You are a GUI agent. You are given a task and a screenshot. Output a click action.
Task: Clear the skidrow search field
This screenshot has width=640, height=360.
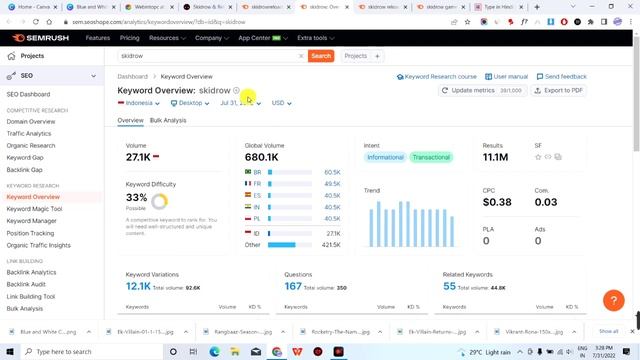(x=301, y=56)
